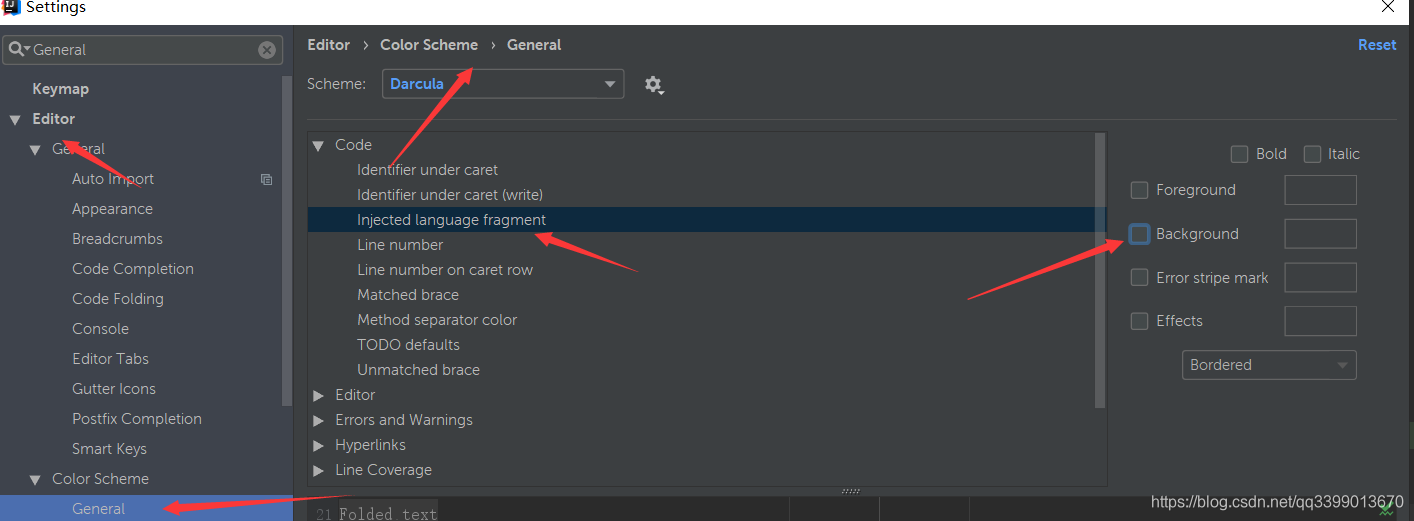1414x521 pixels.
Task: Click the Reset link
Action: pos(1377,45)
